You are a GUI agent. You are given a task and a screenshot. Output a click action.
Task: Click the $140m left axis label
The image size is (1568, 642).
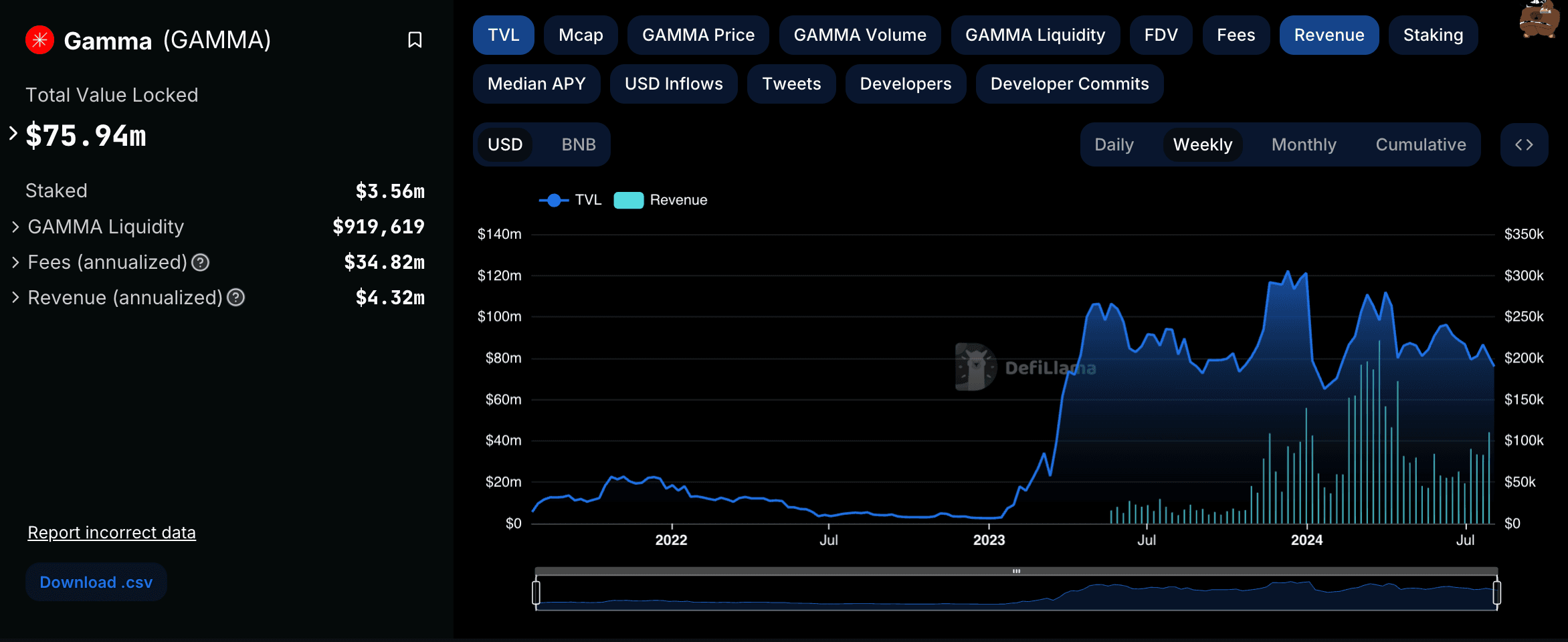[499, 234]
